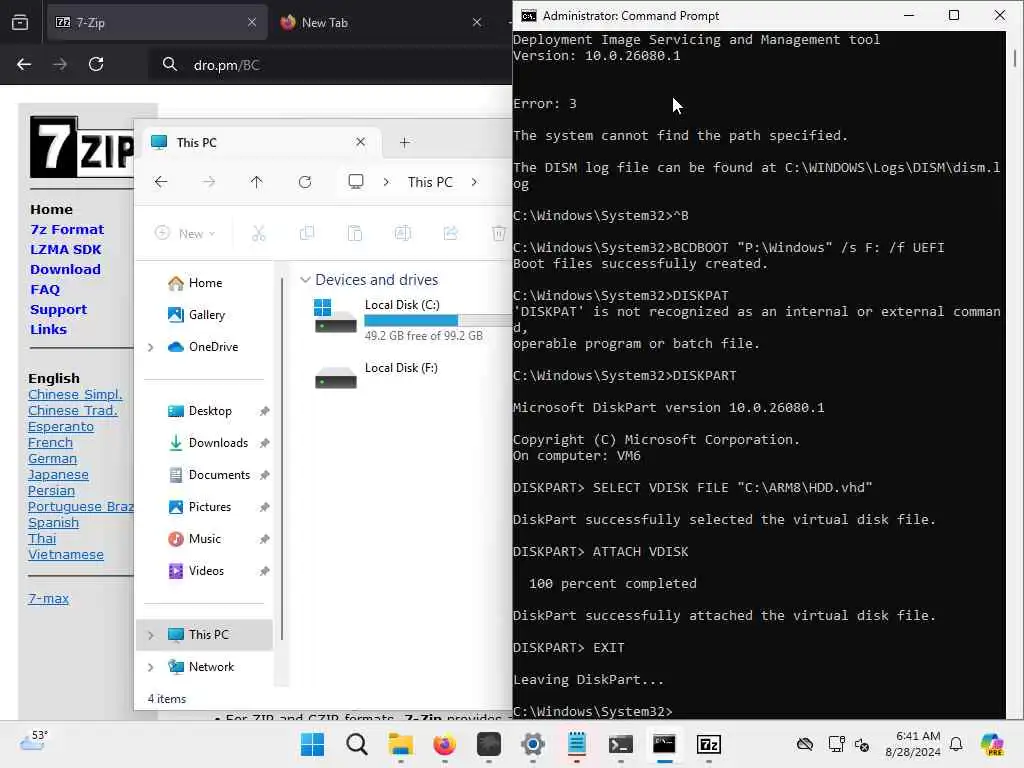This screenshot has width=1024, height=768.
Task: Click chevron after This PC in address bar
Action: (474, 182)
